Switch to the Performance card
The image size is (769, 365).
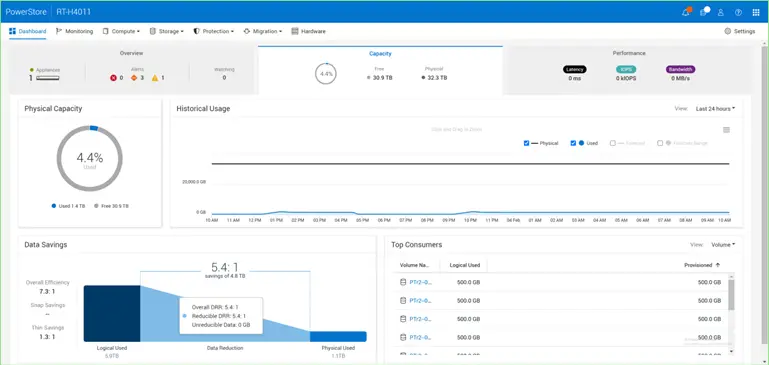click(628, 70)
